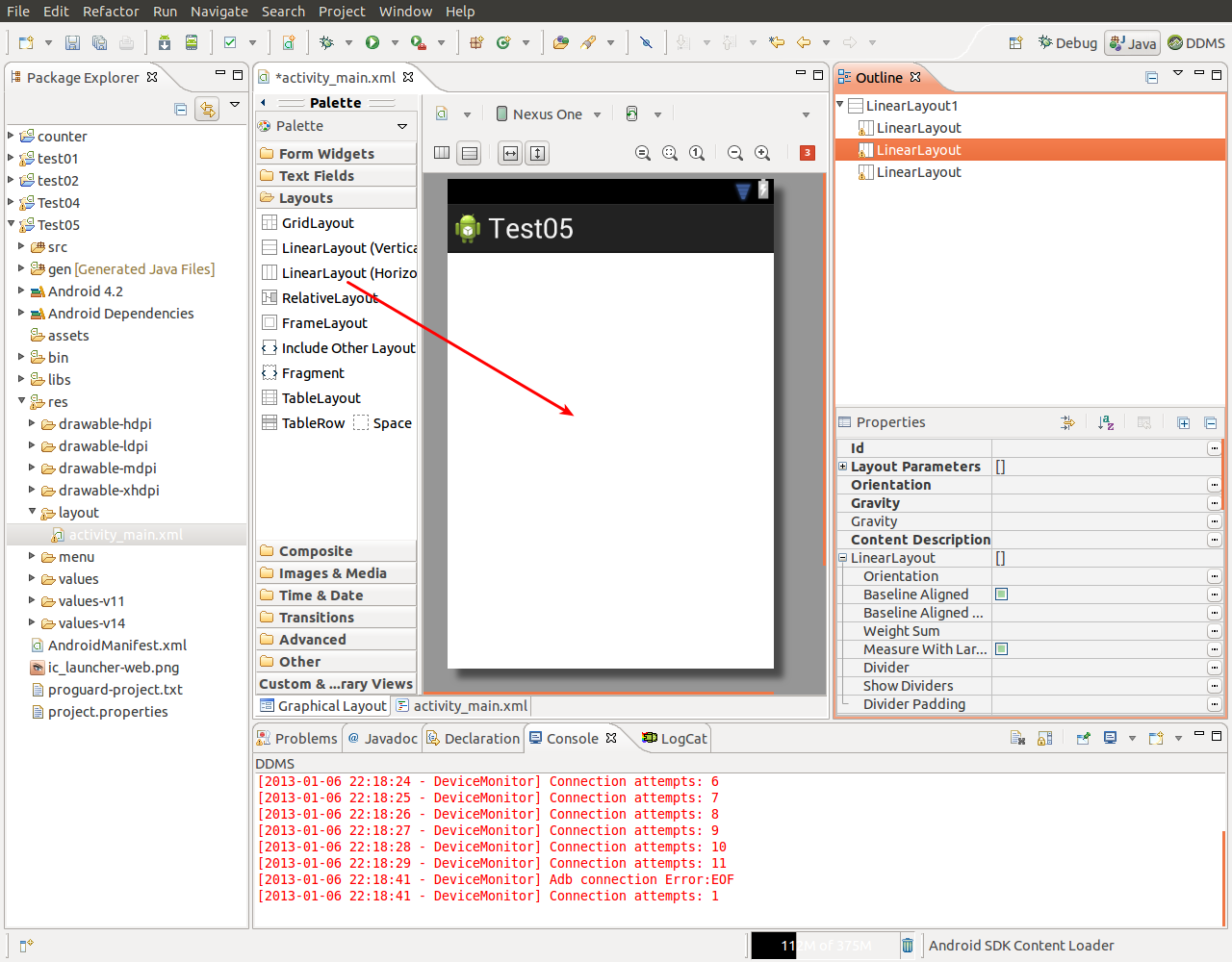Toggle fill width layout button
1232x962 pixels.
pyautogui.click(x=510, y=152)
